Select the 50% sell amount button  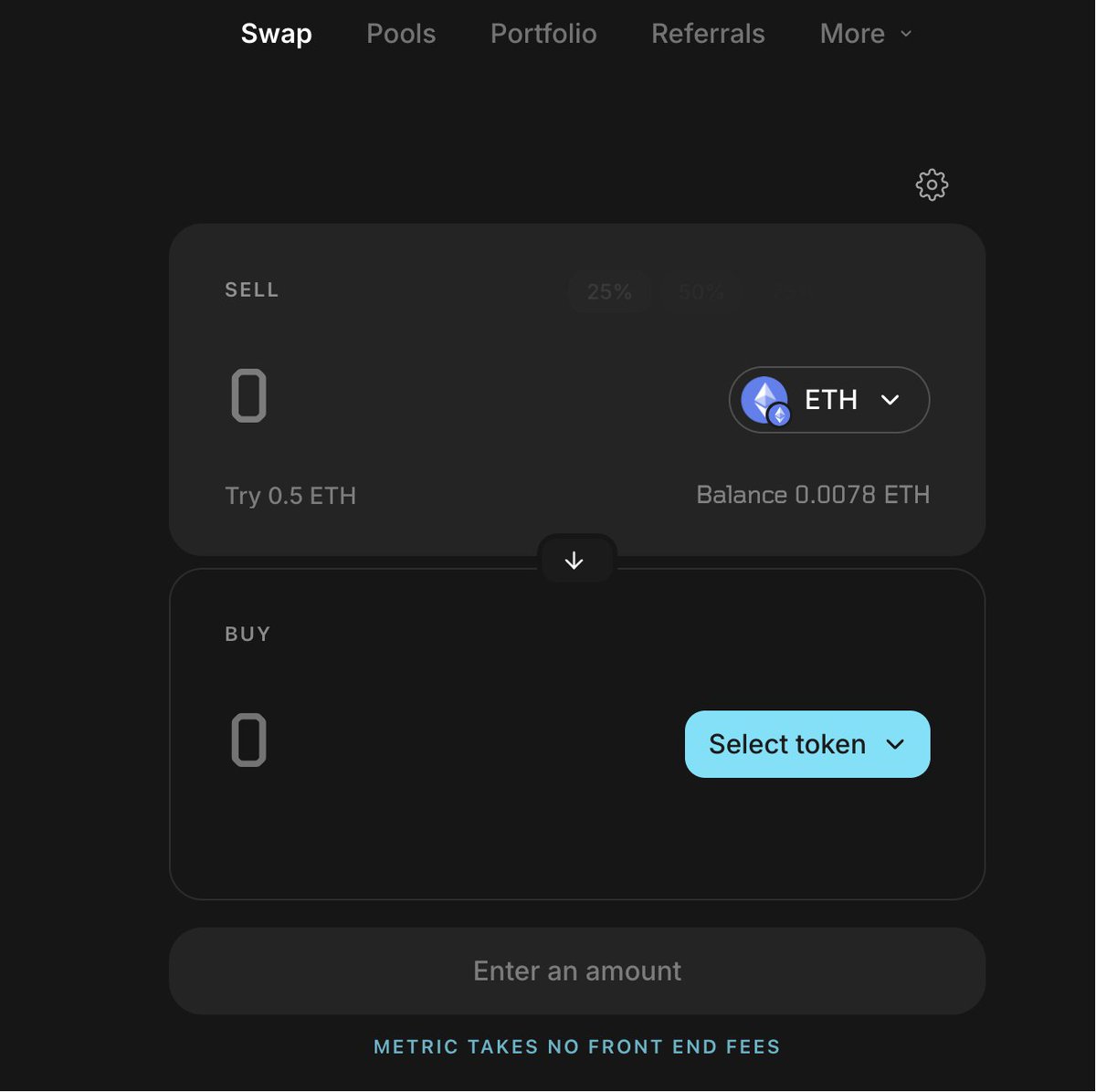point(701,292)
